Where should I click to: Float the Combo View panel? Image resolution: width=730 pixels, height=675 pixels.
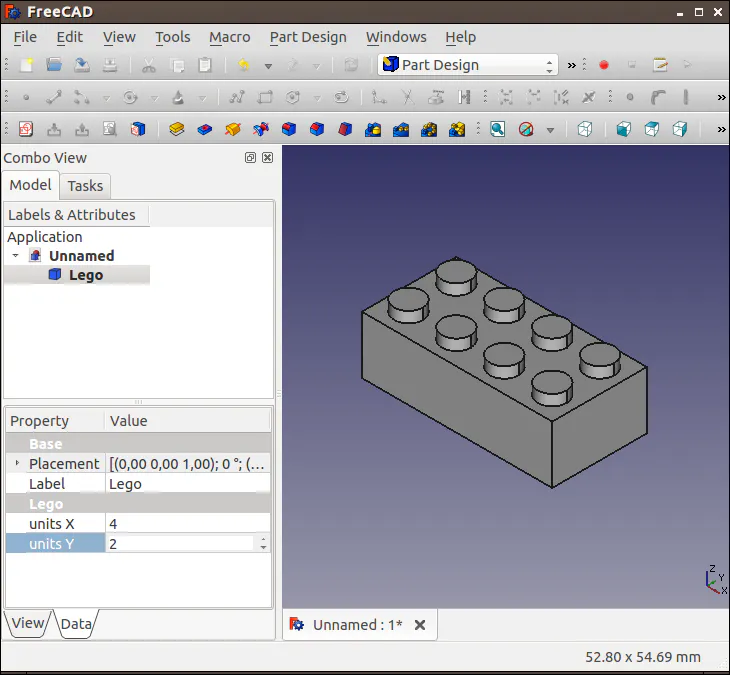pyautogui.click(x=250, y=158)
